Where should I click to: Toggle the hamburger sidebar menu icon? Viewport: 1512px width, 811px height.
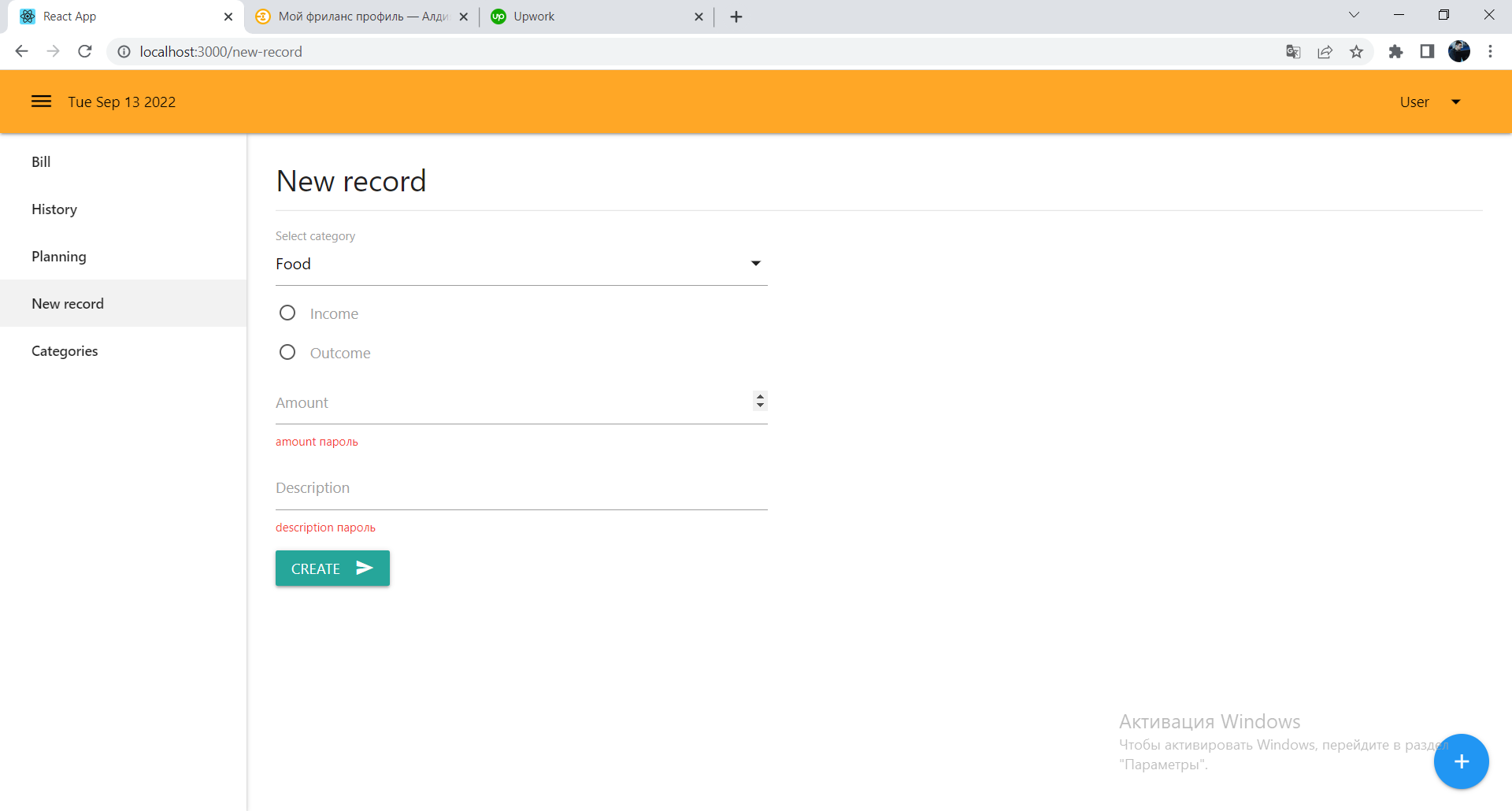pyautogui.click(x=41, y=102)
